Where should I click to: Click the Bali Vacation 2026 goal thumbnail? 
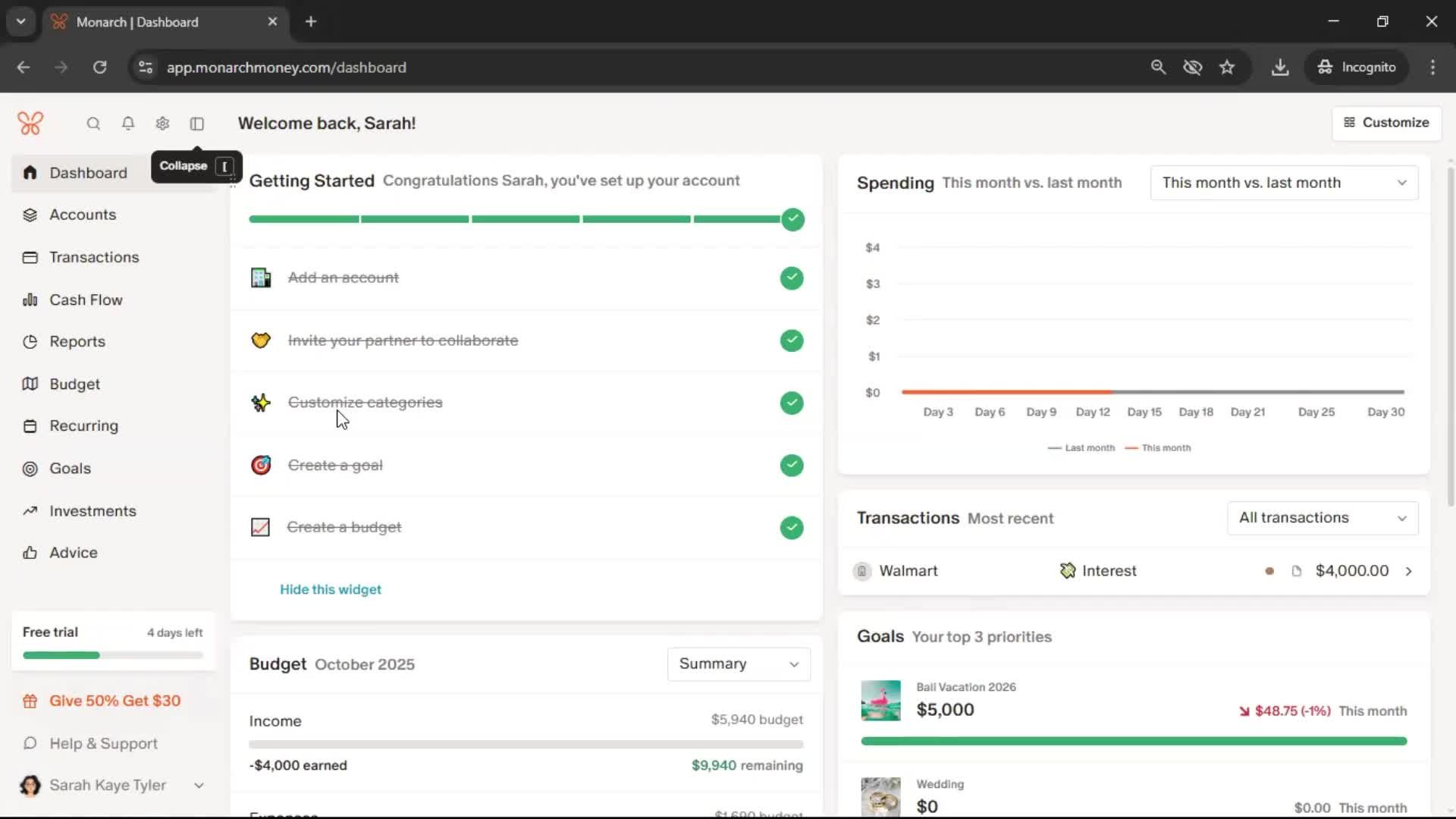[x=880, y=701]
